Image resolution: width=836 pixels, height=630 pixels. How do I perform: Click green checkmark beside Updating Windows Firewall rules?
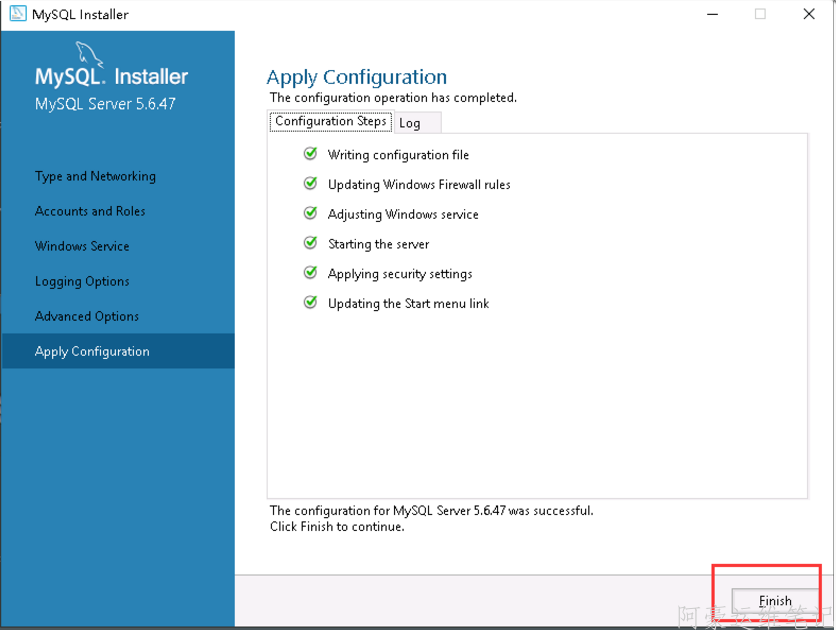[310, 184]
